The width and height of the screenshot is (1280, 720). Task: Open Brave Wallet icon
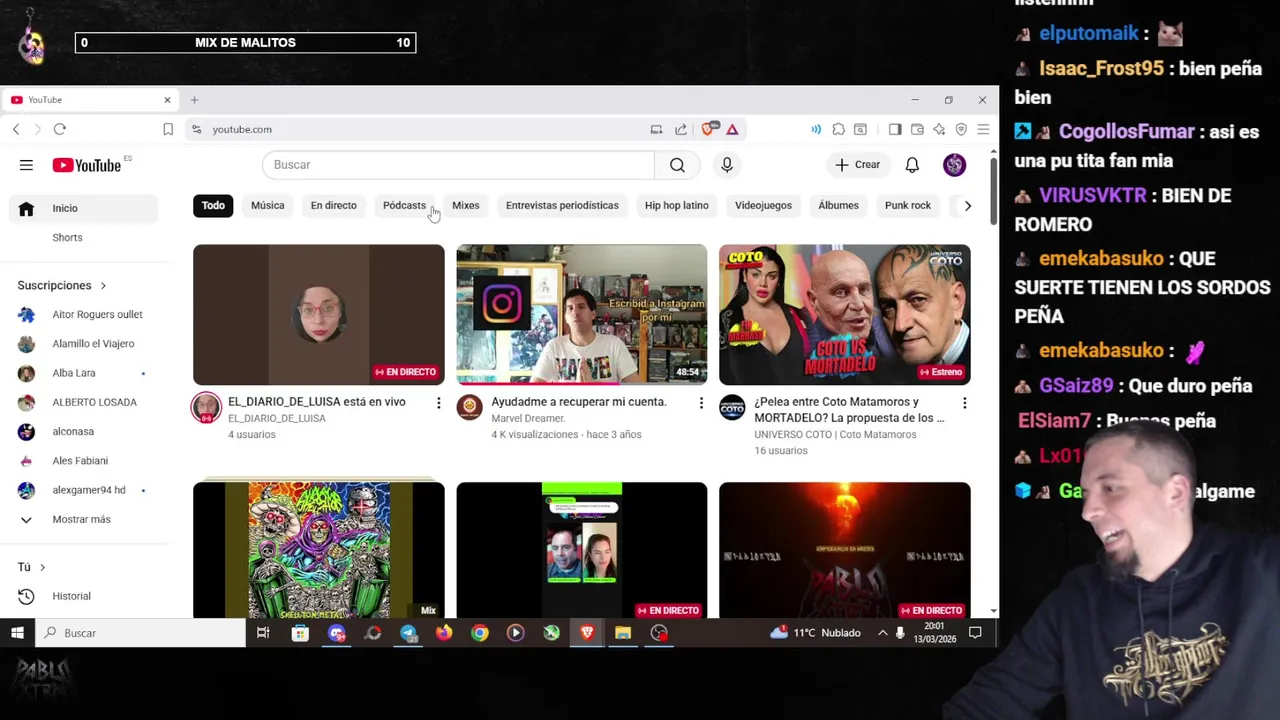tap(917, 129)
